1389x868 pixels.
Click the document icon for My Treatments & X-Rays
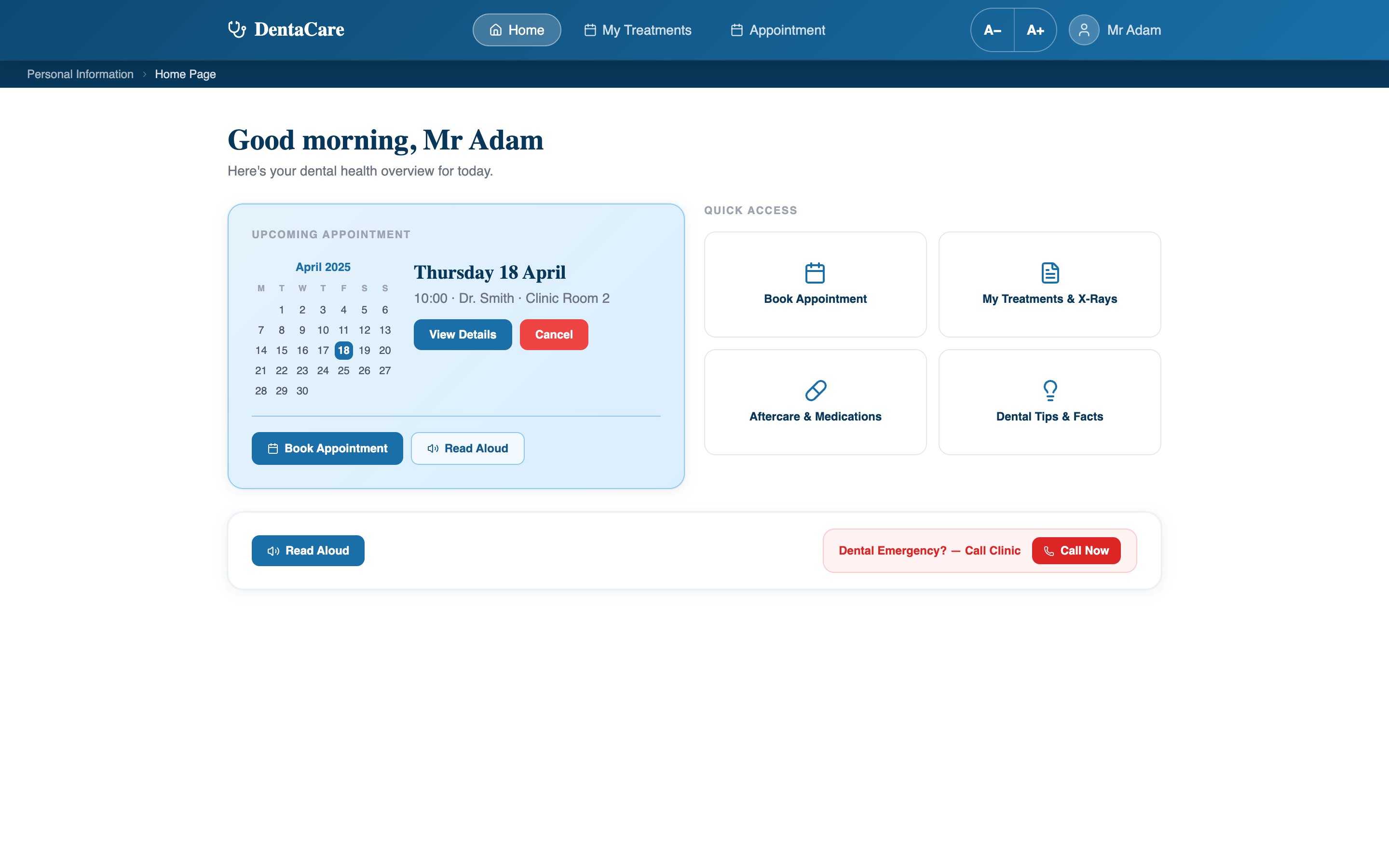1050,272
